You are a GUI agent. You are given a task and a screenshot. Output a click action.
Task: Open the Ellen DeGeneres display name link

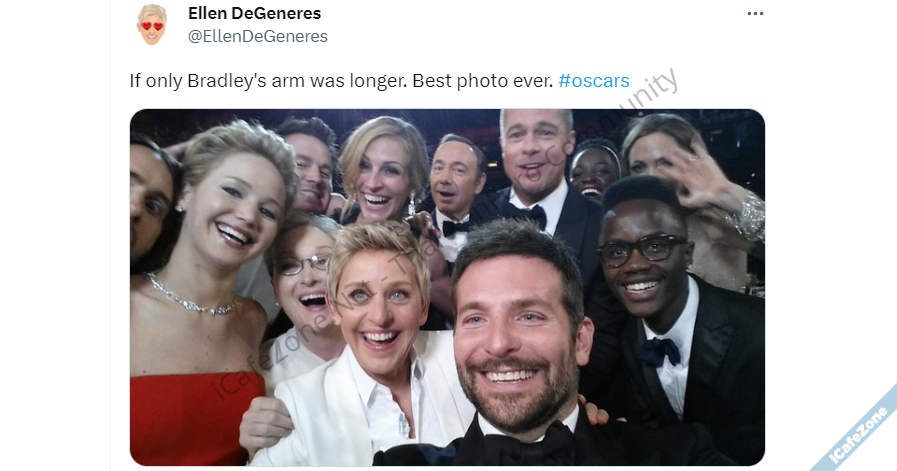pos(254,13)
